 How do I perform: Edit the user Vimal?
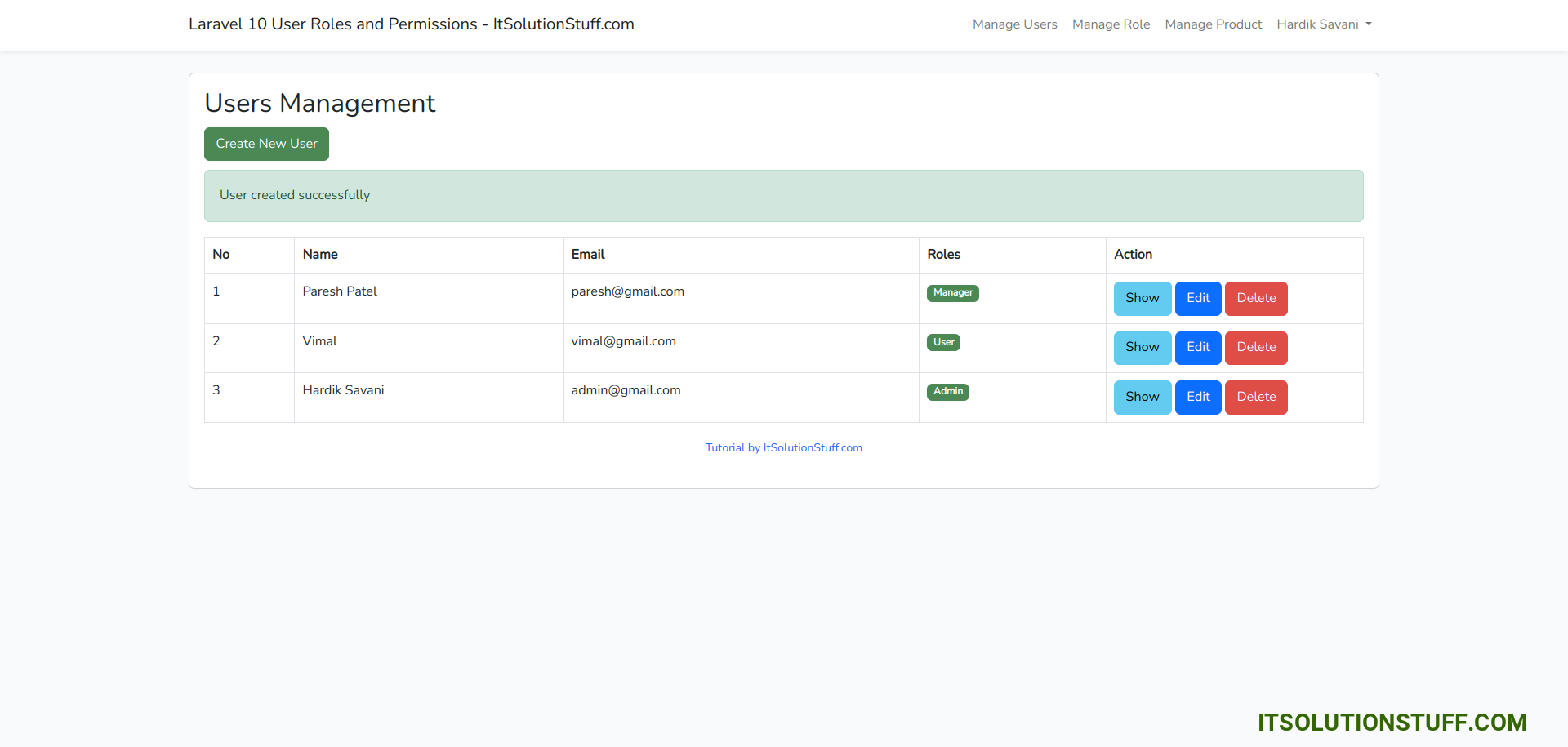pyautogui.click(x=1198, y=348)
